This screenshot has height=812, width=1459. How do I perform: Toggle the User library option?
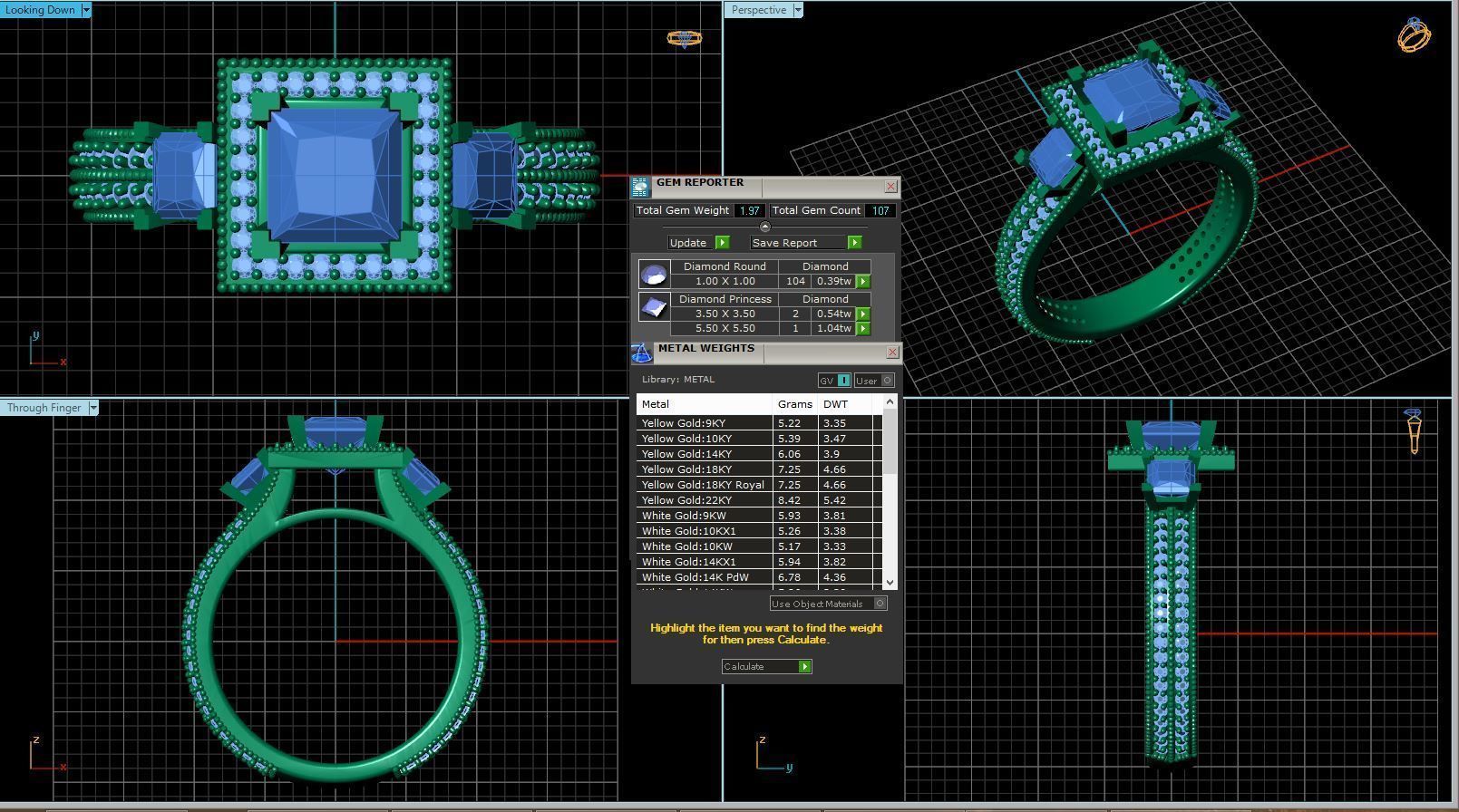point(874,381)
